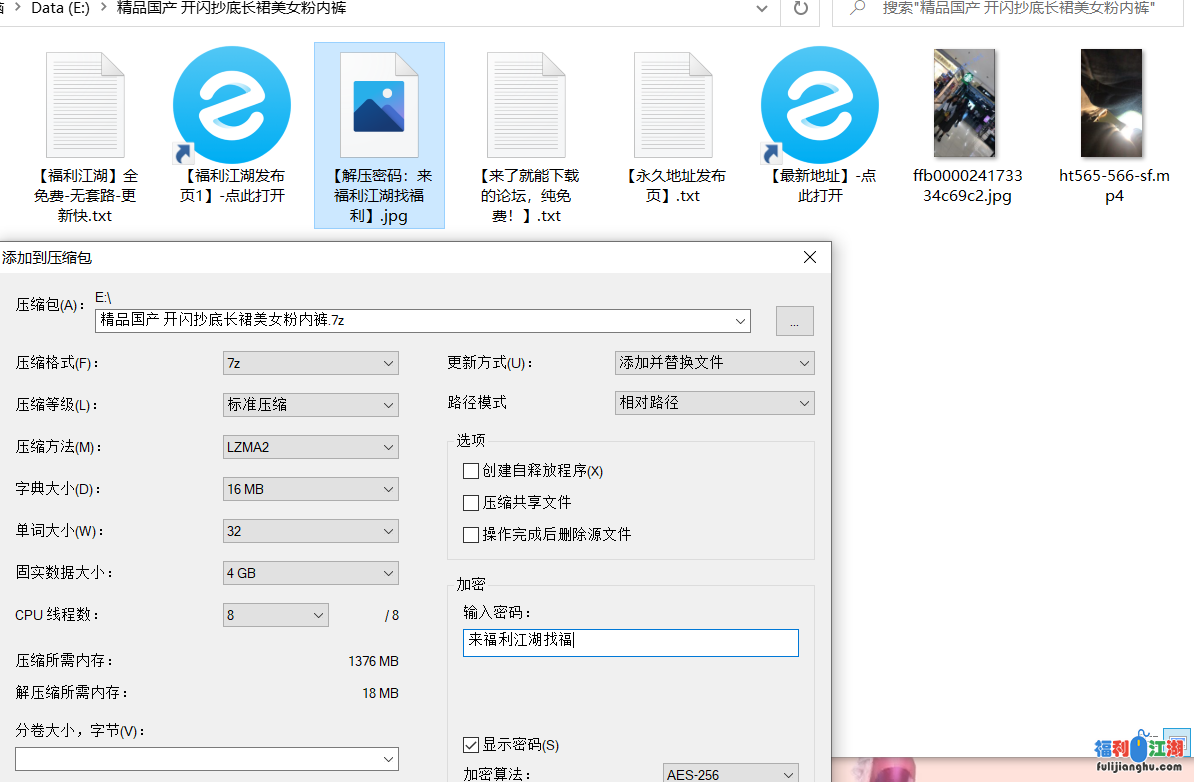1194x782 pixels.
Task: Check 操作完成后删除源文件 option
Action: point(471,535)
